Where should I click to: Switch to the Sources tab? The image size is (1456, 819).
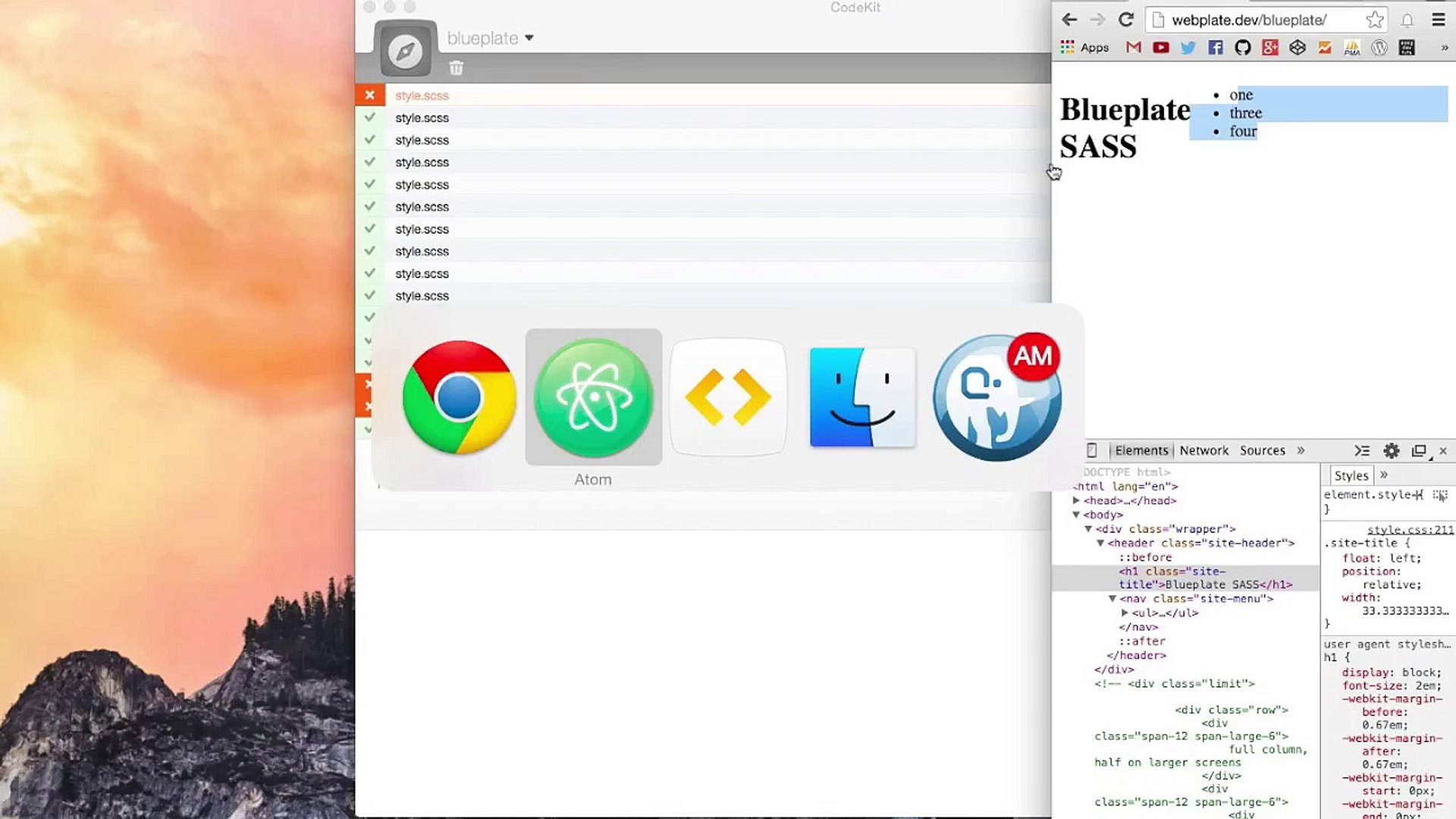point(1262,450)
